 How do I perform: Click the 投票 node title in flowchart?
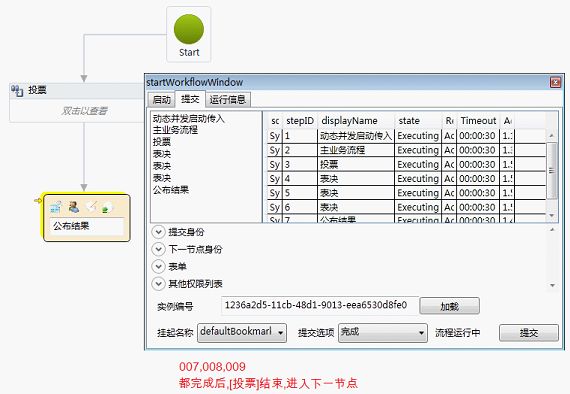click(37, 90)
